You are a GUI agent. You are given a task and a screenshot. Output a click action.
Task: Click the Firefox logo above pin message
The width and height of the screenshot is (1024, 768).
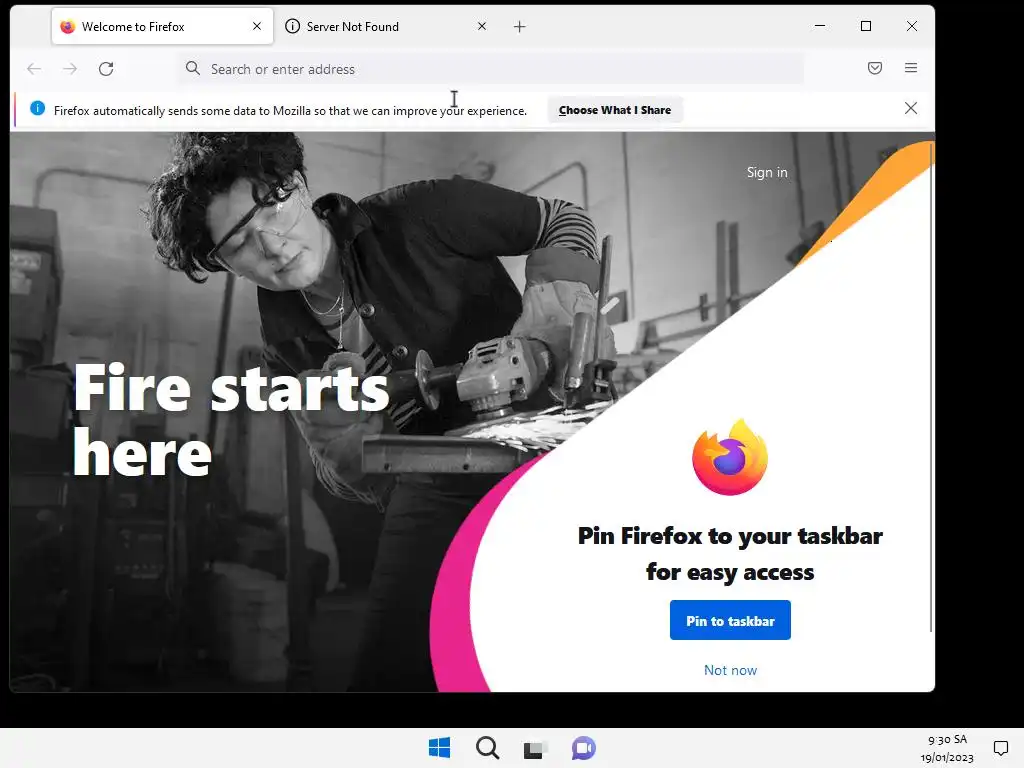pyautogui.click(x=730, y=457)
